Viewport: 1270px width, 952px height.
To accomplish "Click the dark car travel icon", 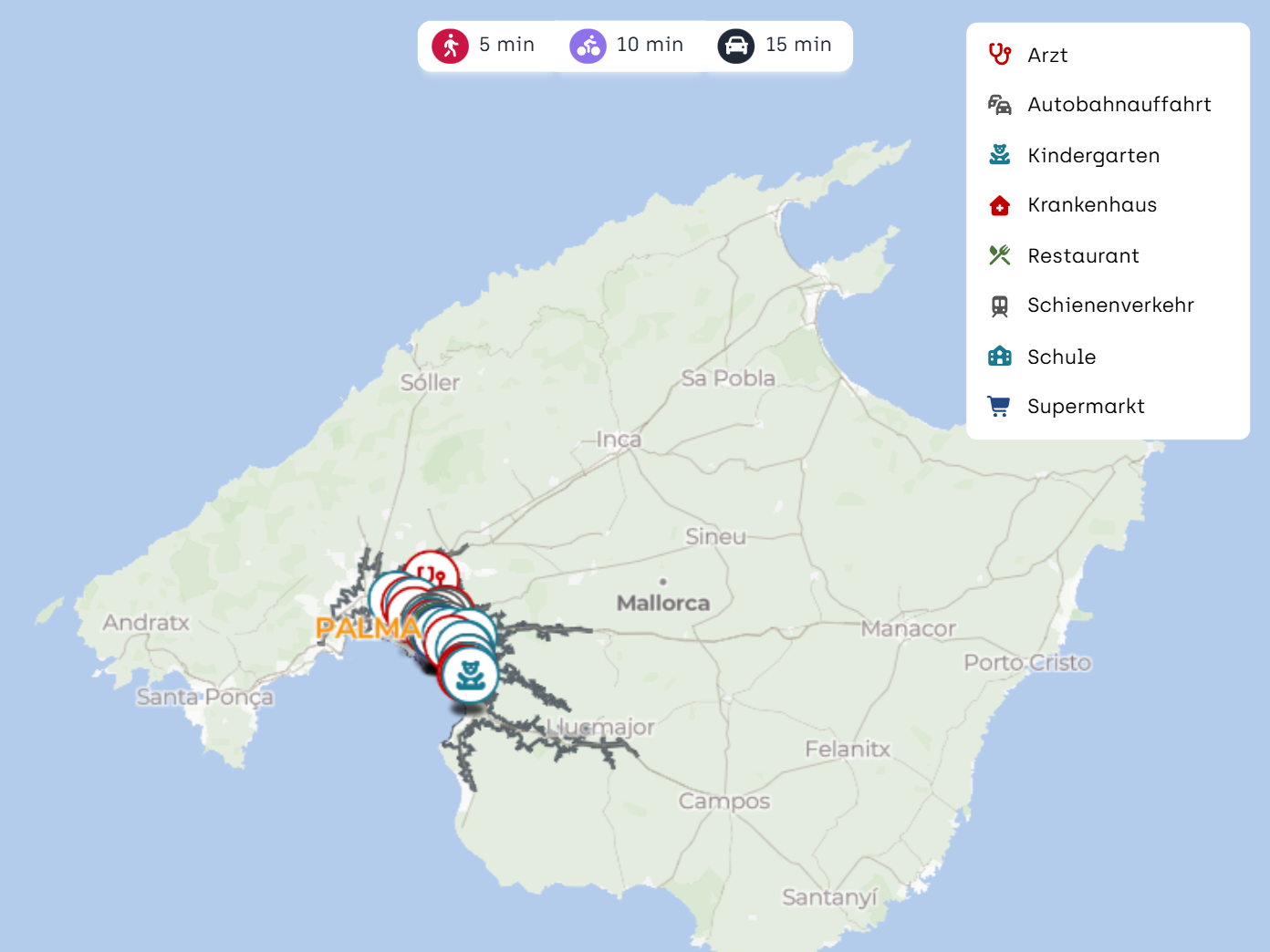I will pos(735,46).
